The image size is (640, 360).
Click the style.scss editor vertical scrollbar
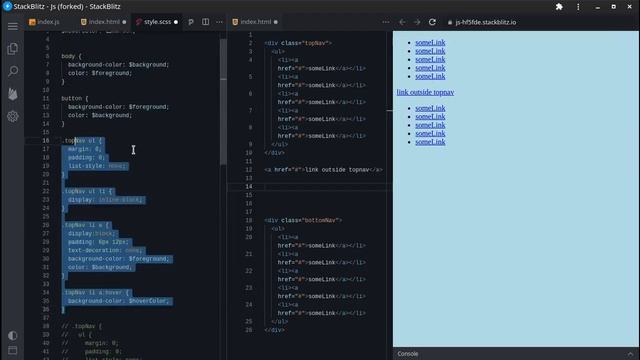223,101
